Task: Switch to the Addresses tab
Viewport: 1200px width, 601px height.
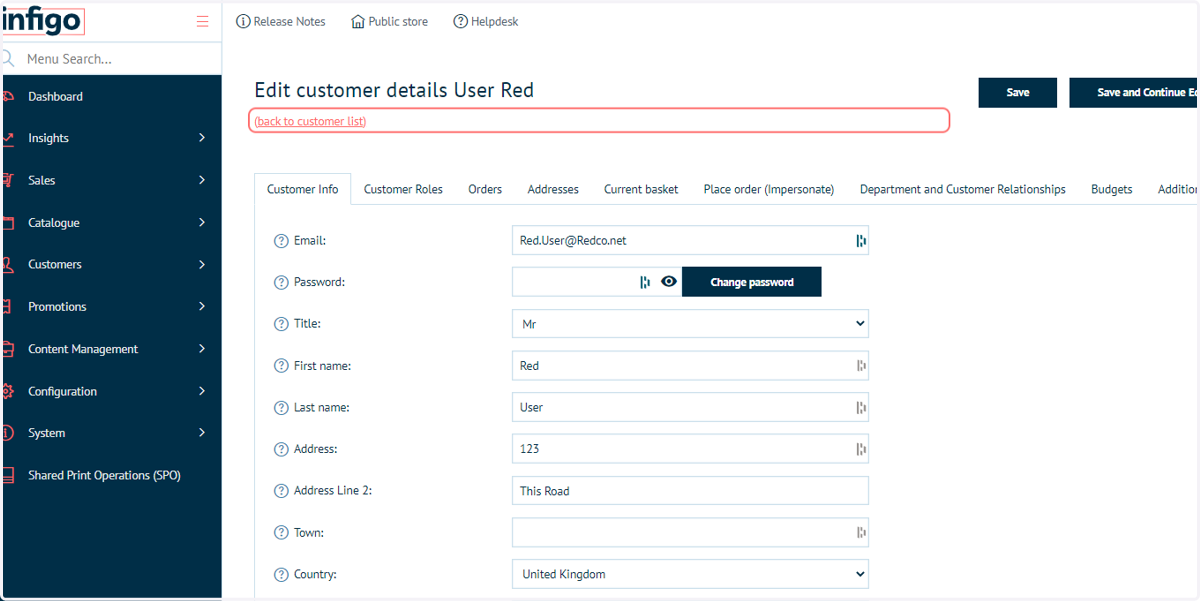Action: pyautogui.click(x=553, y=189)
